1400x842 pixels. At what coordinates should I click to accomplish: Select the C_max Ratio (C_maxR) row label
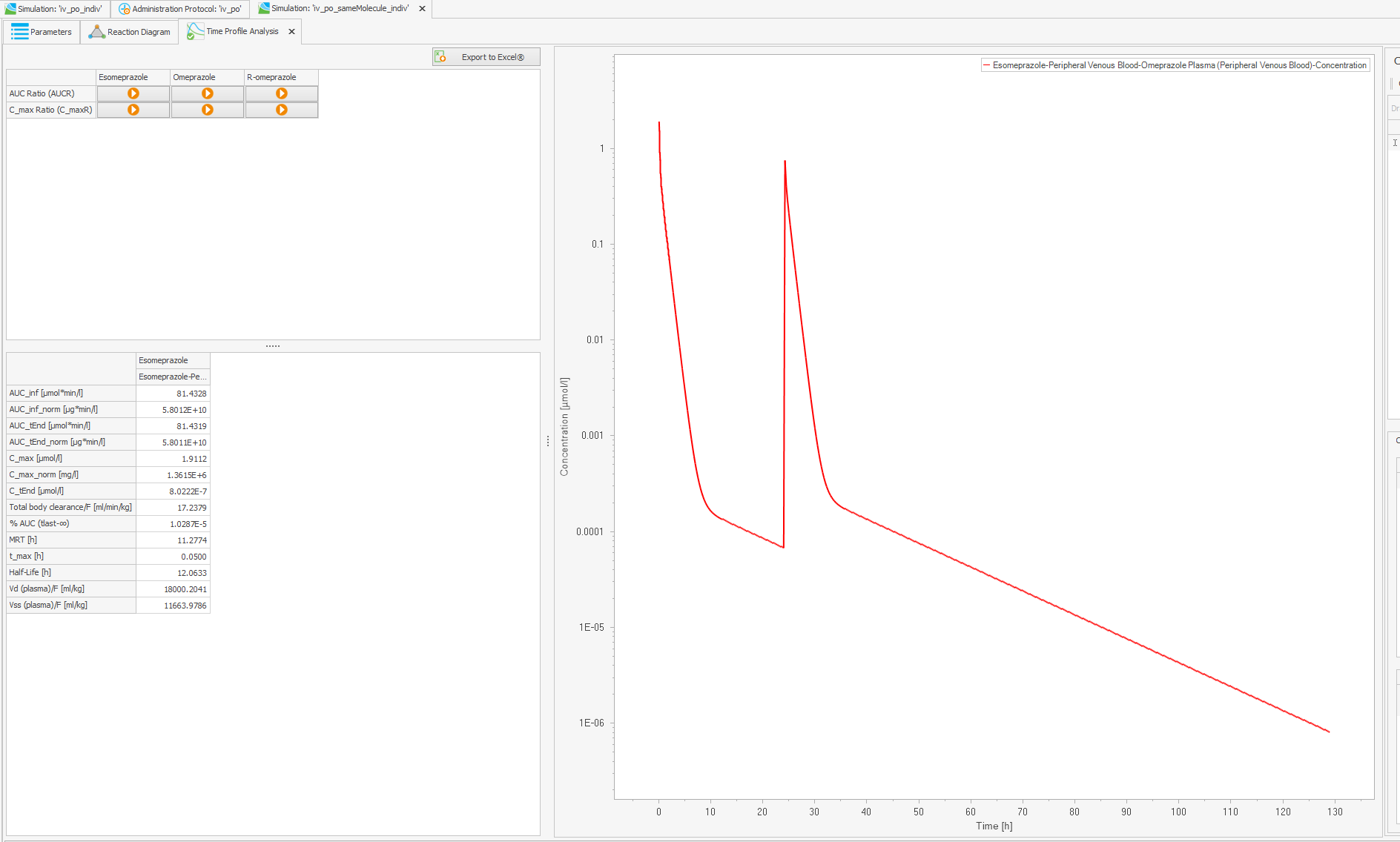pyautogui.click(x=51, y=110)
